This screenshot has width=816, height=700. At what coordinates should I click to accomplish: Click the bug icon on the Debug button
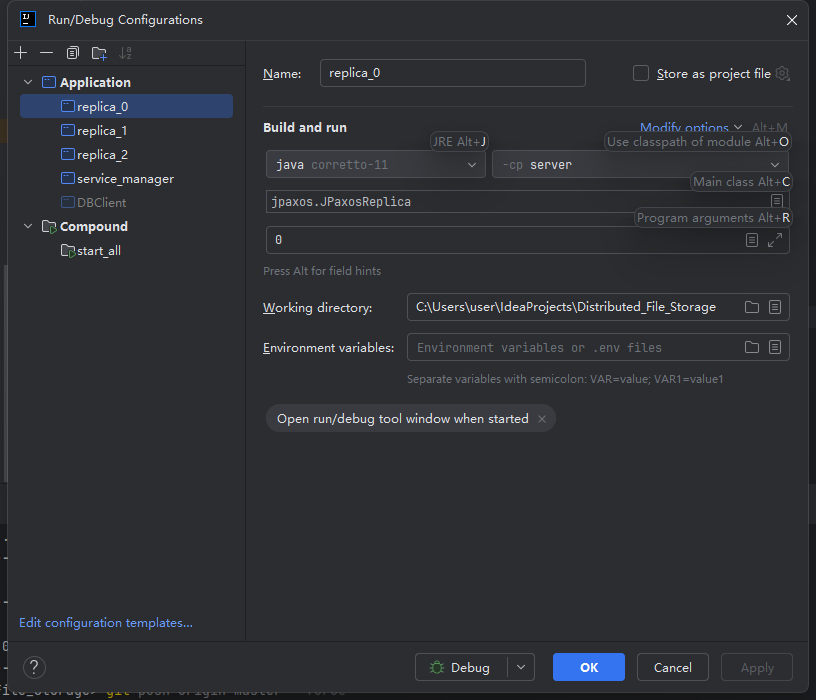[x=437, y=667]
